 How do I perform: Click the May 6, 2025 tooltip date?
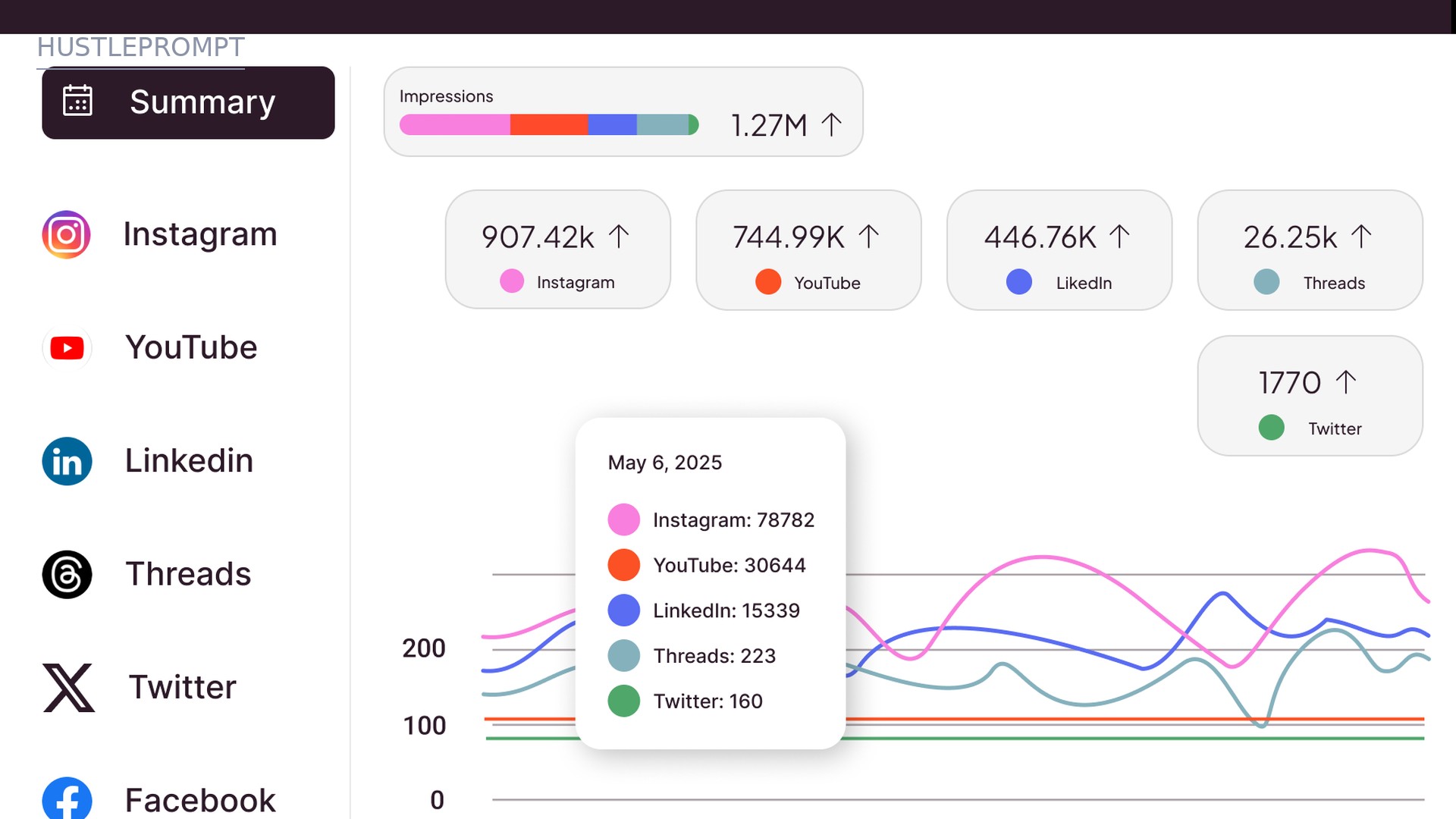tap(665, 463)
